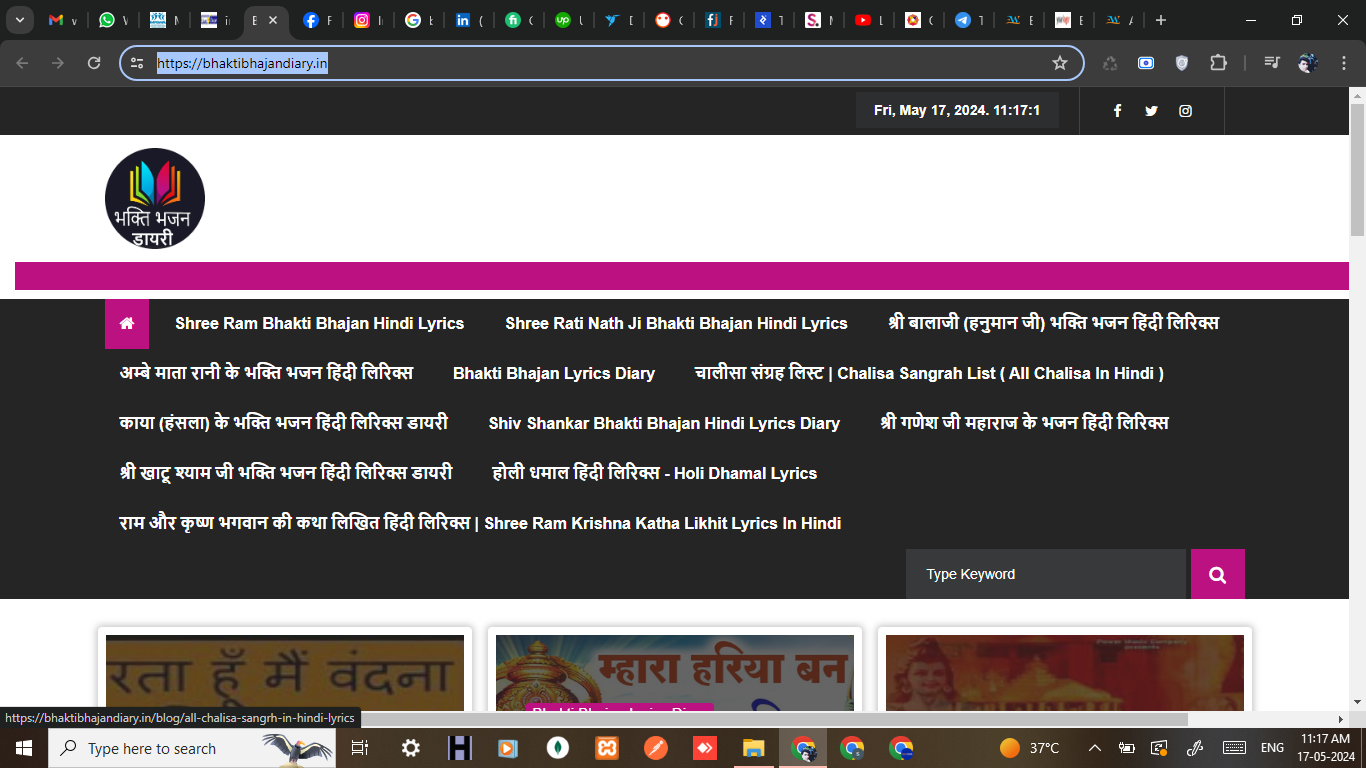Switch to the WhatsApp browser tab
The width and height of the screenshot is (1366, 768).
click(107, 20)
